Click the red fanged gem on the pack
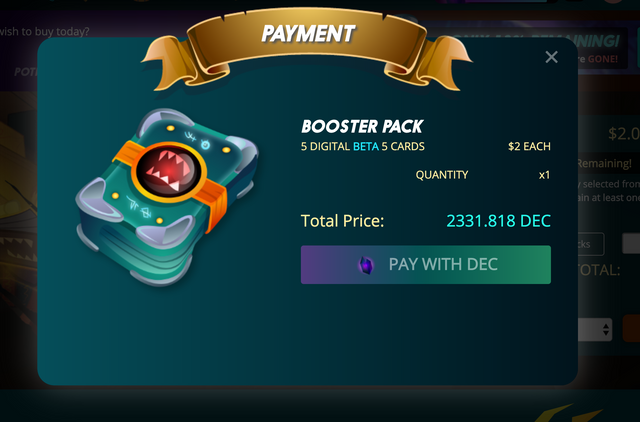Viewport: 640px width, 422px height. [169, 171]
